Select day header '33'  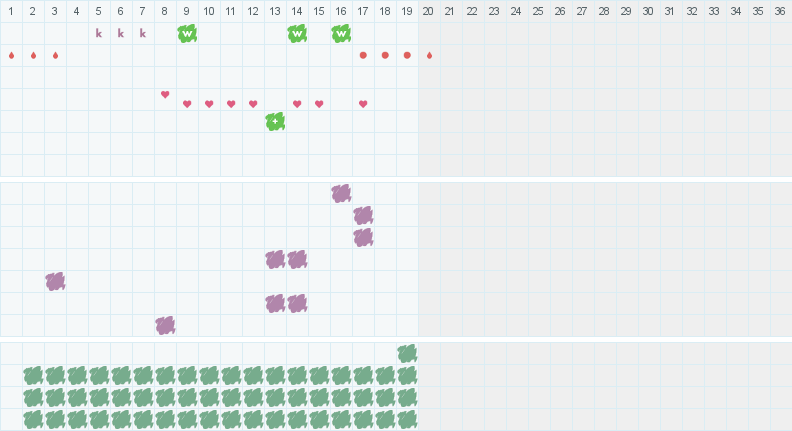[x=714, y=11]
